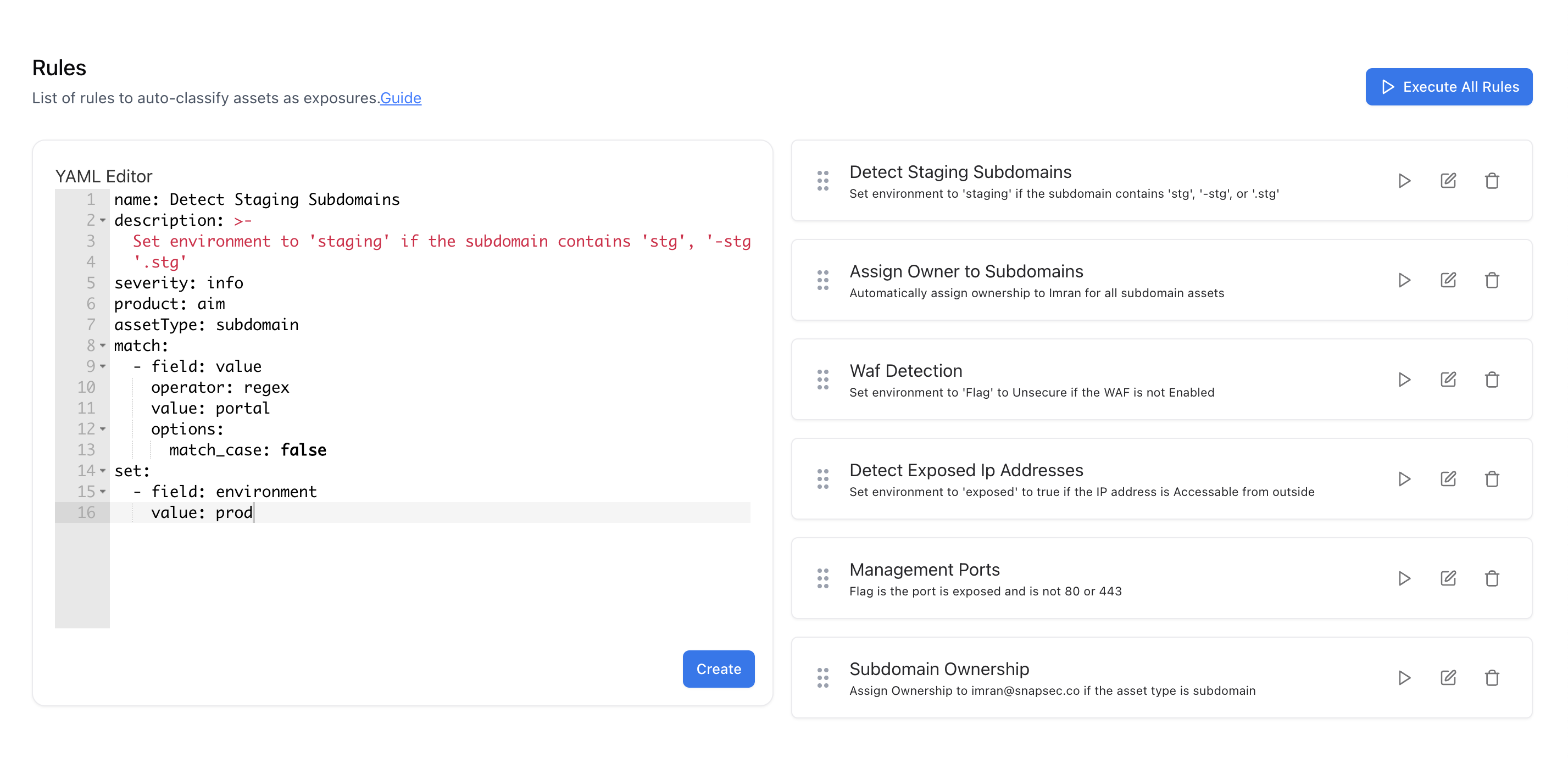Click the Execute All Rules button

pyautogui.click(x=1448, y=87)
